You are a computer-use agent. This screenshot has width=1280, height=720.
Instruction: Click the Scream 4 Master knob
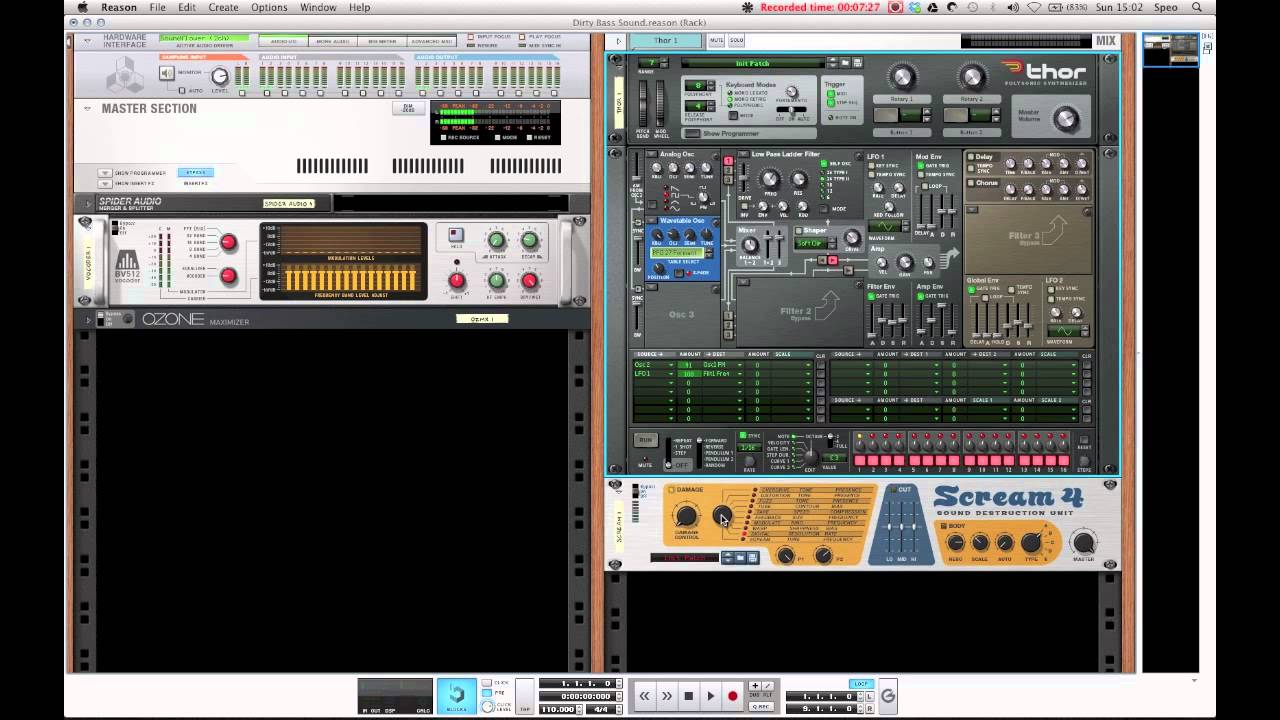click(1083, 543)
